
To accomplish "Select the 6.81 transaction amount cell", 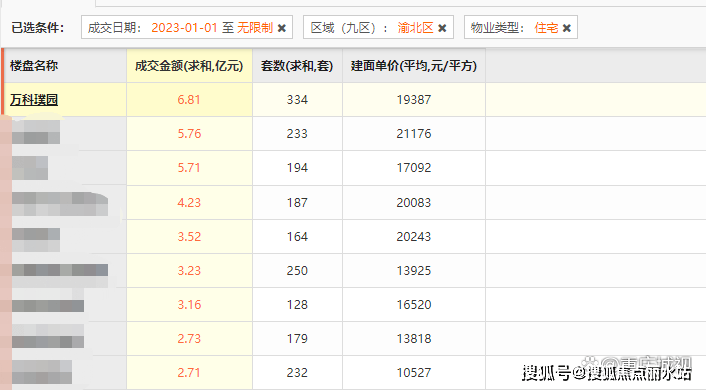I will pos(189,100).
